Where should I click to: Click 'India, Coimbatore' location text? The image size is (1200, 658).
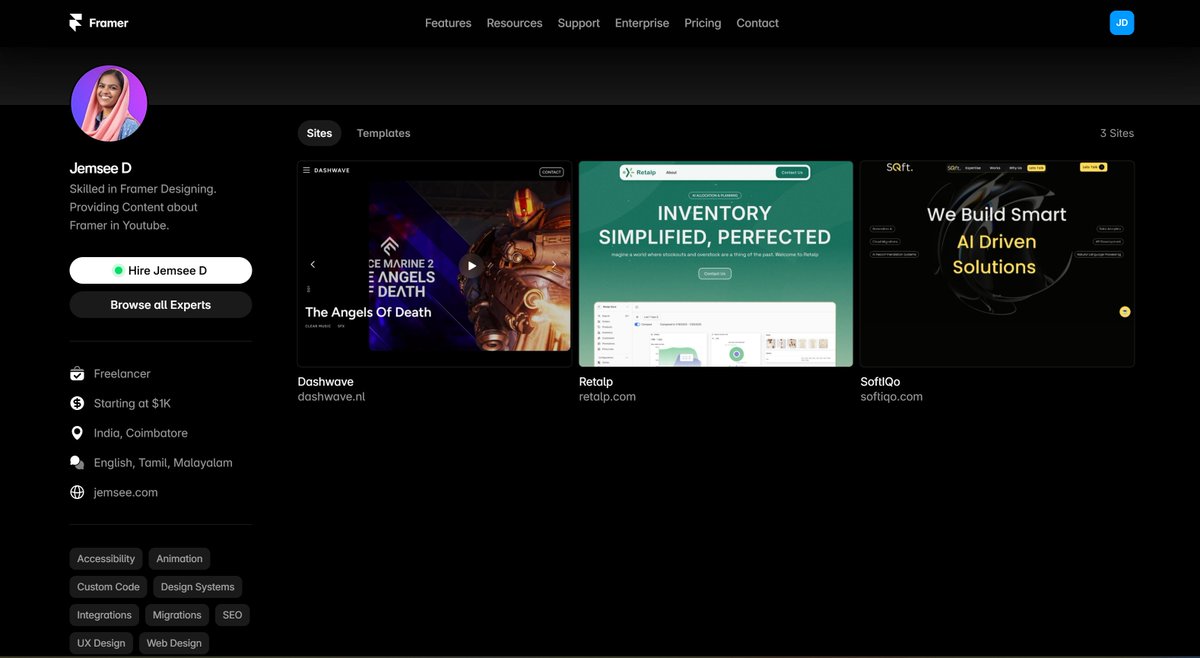(x=141, y=433)
